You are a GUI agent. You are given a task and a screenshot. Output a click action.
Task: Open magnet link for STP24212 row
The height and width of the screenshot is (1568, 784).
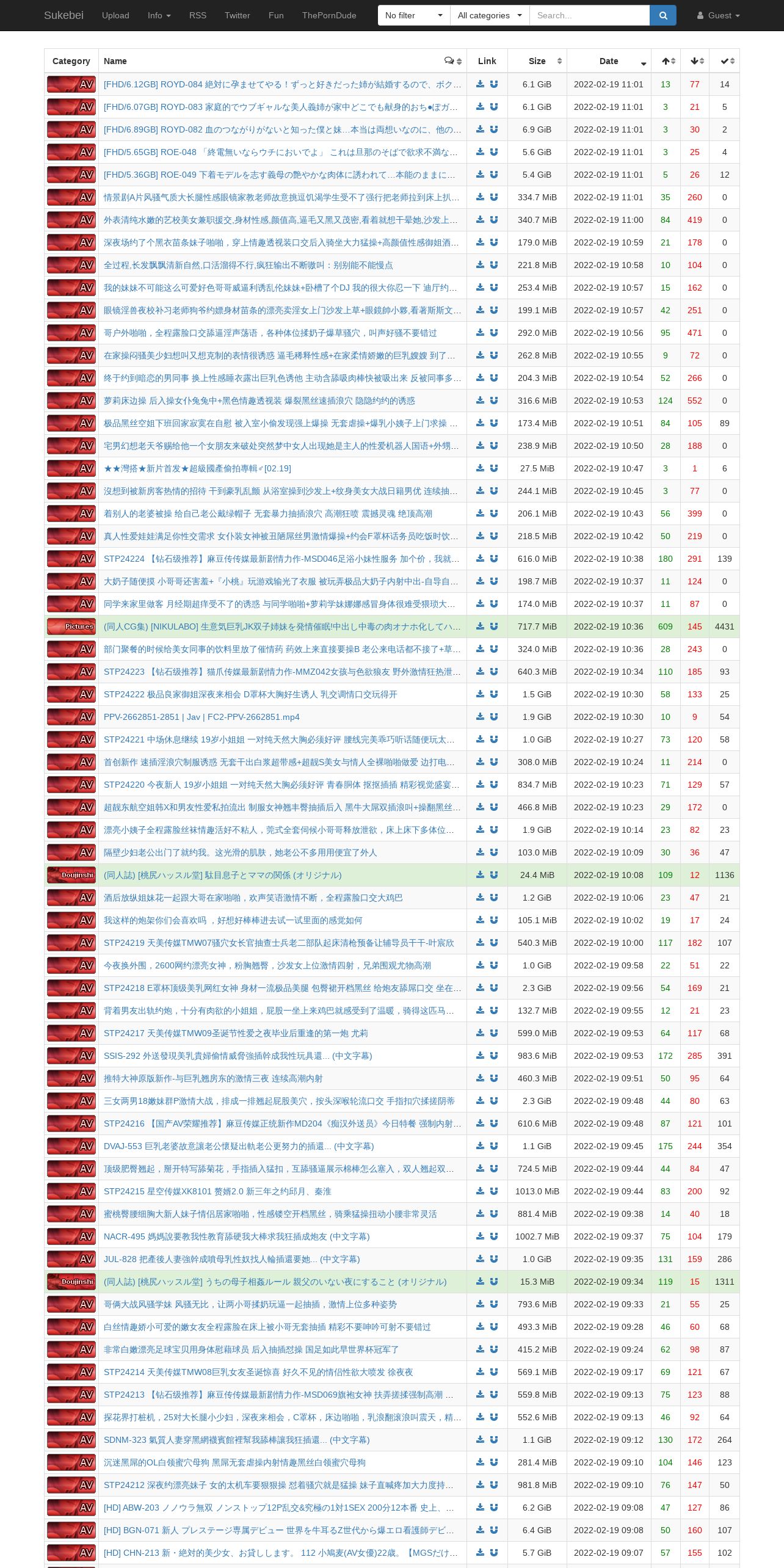494,1485
